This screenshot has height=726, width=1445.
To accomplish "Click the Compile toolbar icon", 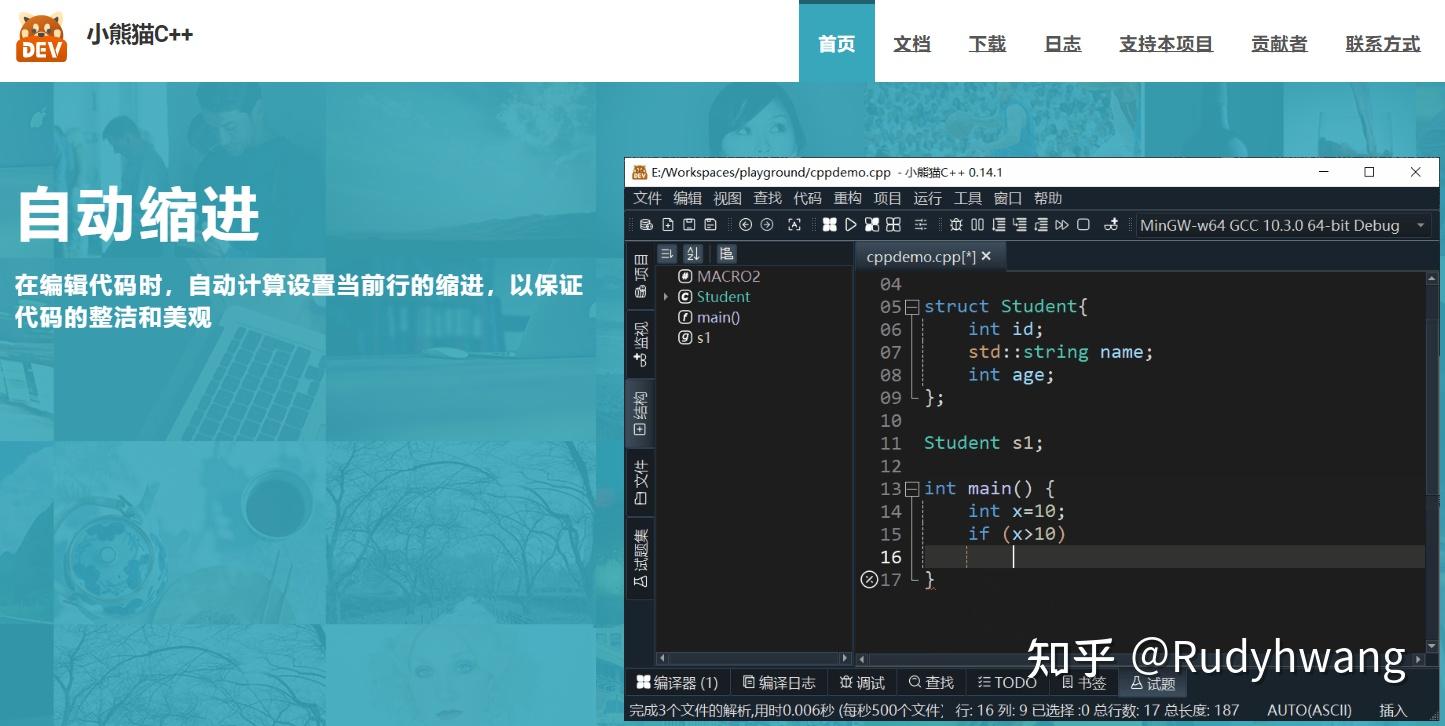I will click(830, 225).
